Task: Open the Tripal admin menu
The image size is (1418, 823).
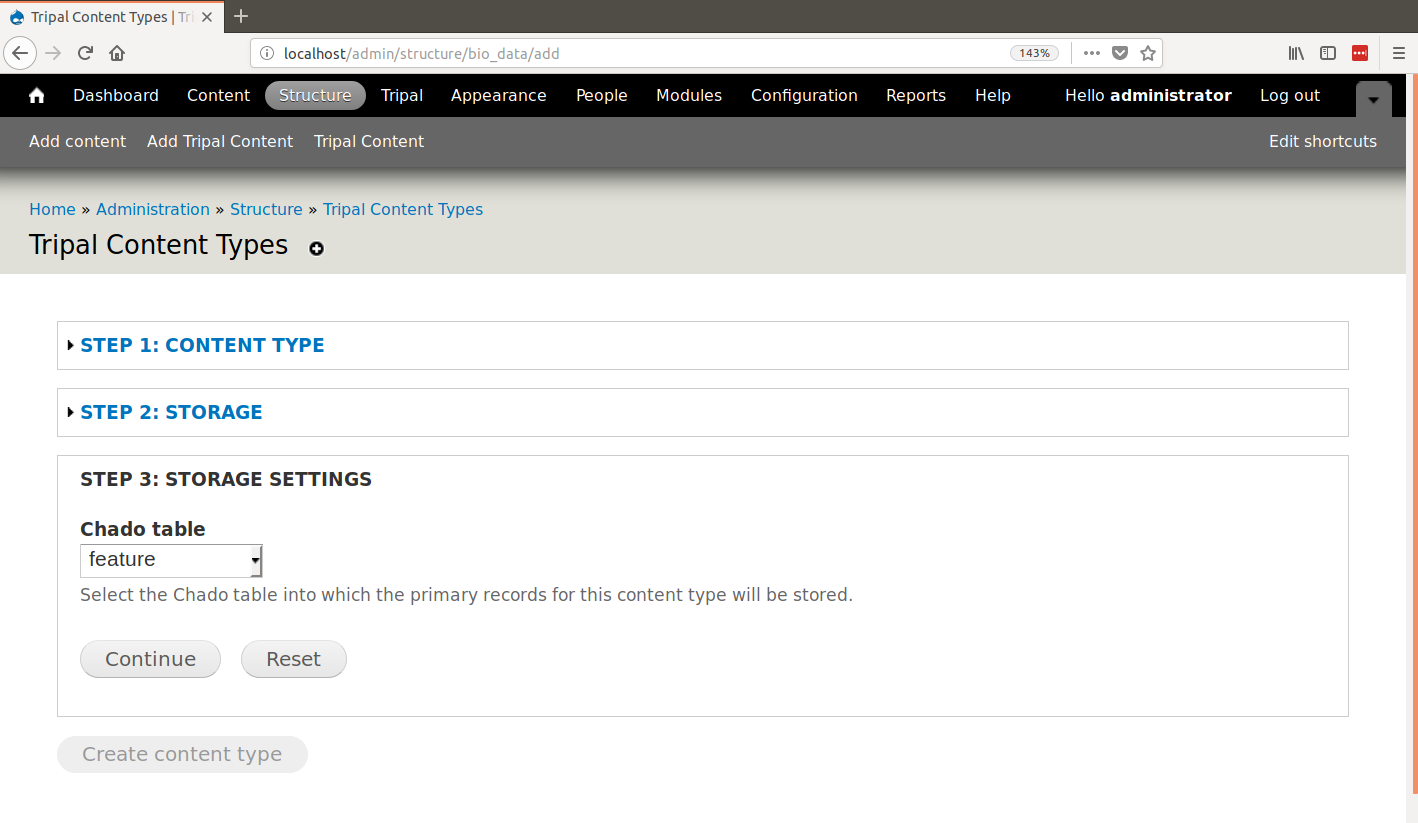Action: (401, 96)
